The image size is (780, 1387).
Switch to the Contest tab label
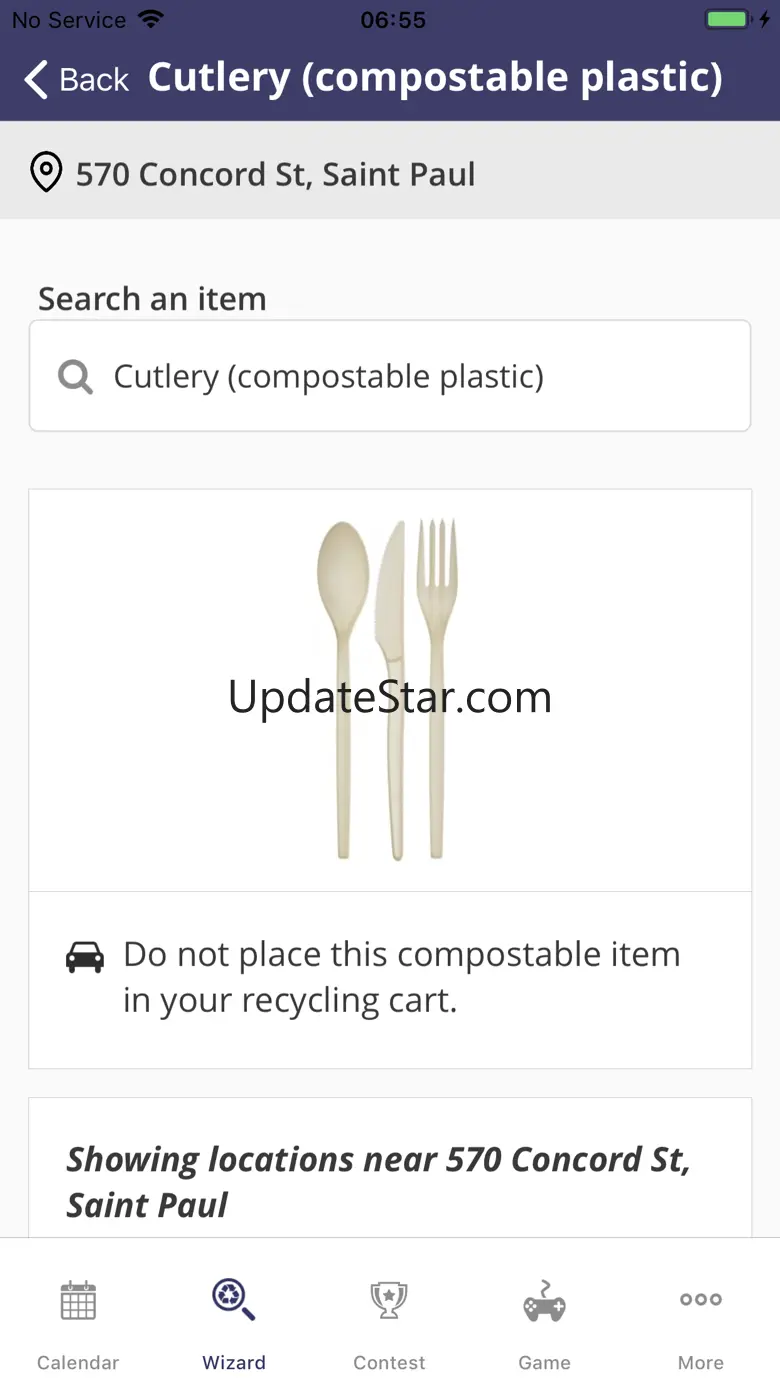(389, 1362)
